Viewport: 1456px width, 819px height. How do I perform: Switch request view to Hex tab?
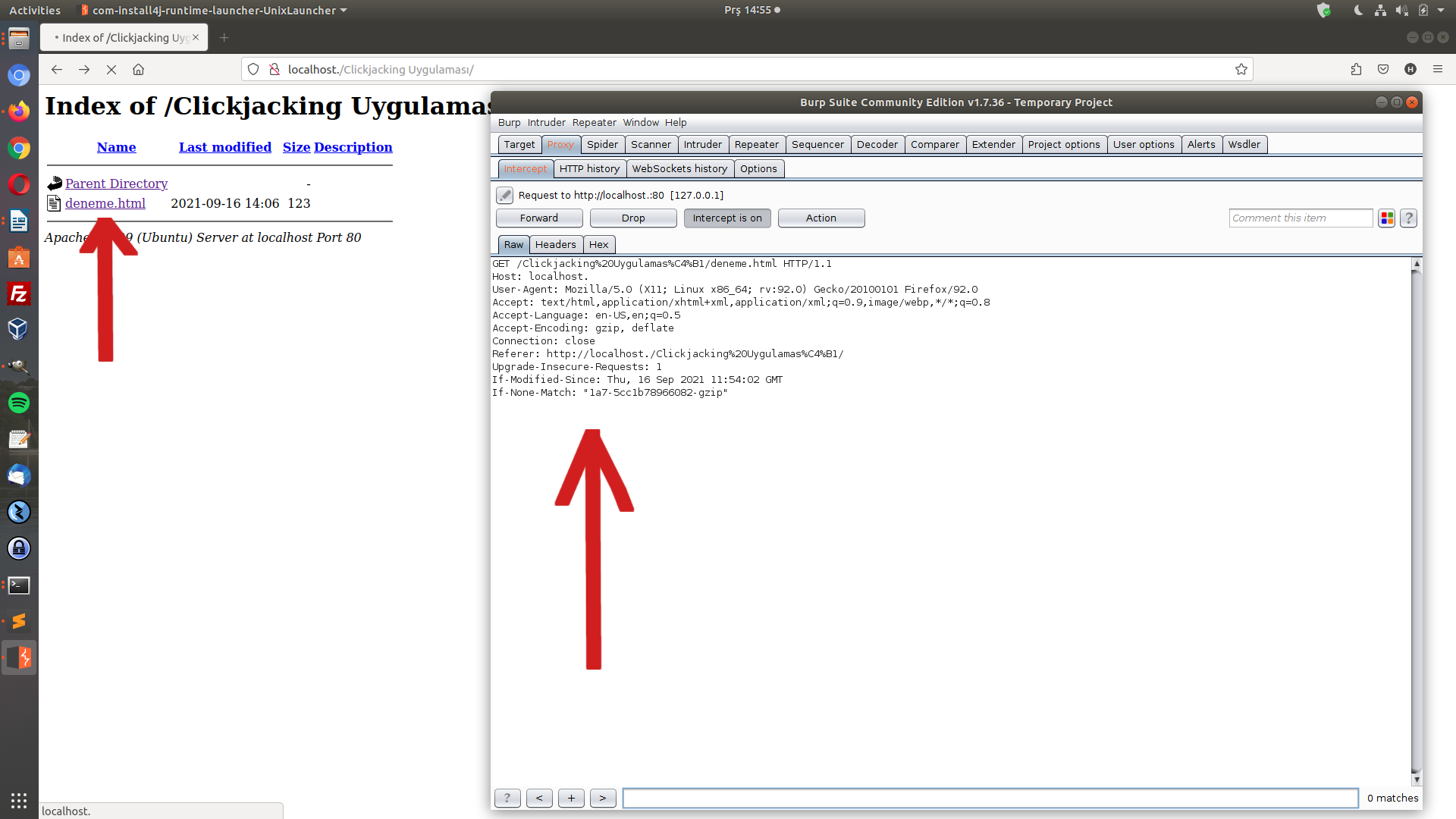pyautogui.click(x=599, y=245)
